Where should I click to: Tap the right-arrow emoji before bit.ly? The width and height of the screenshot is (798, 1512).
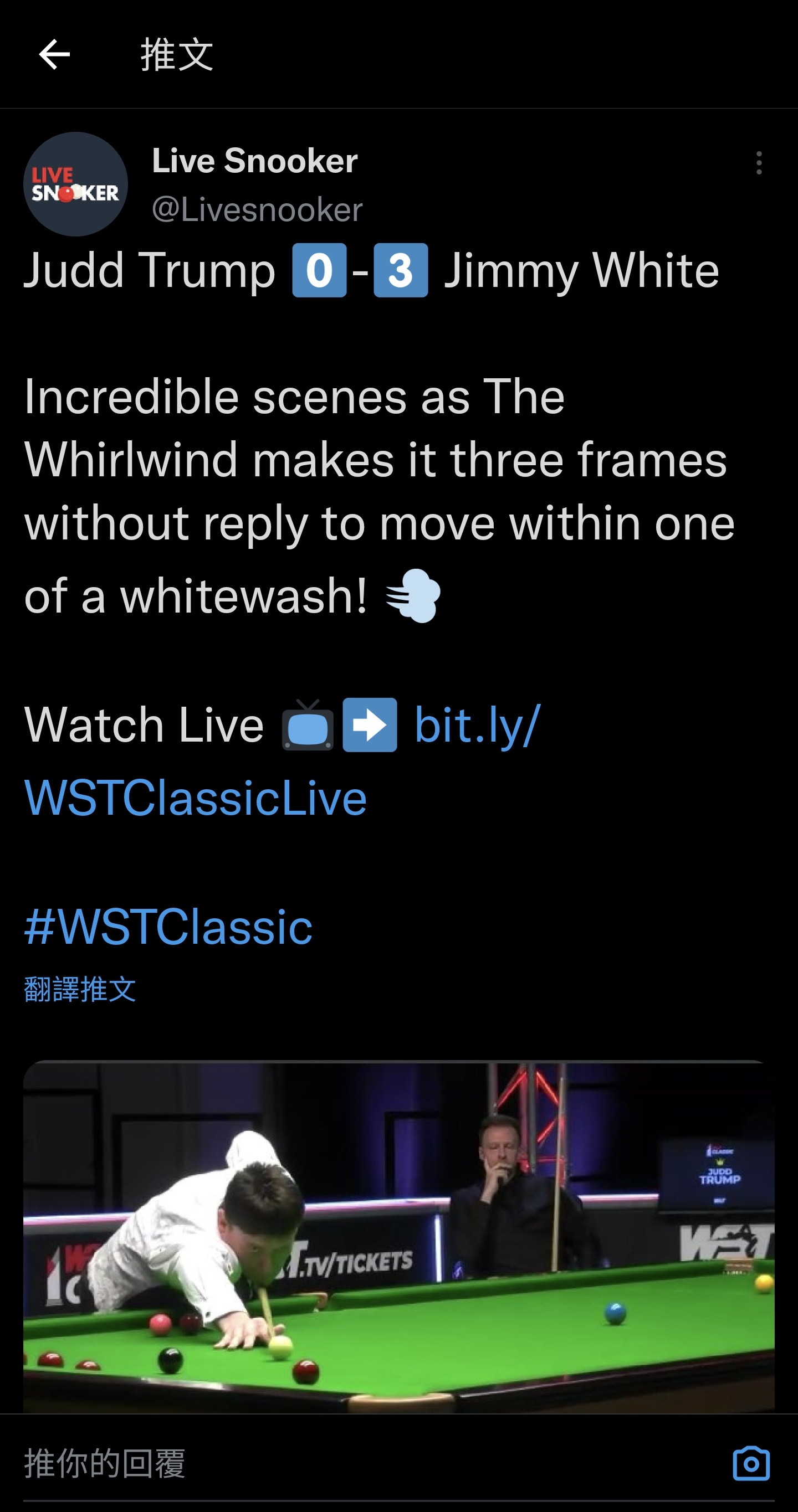[x=370, y=726]
